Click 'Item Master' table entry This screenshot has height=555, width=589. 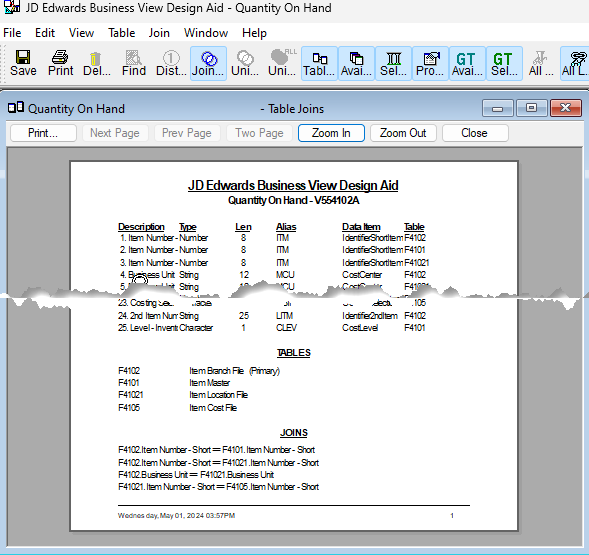tap(210, 383)
